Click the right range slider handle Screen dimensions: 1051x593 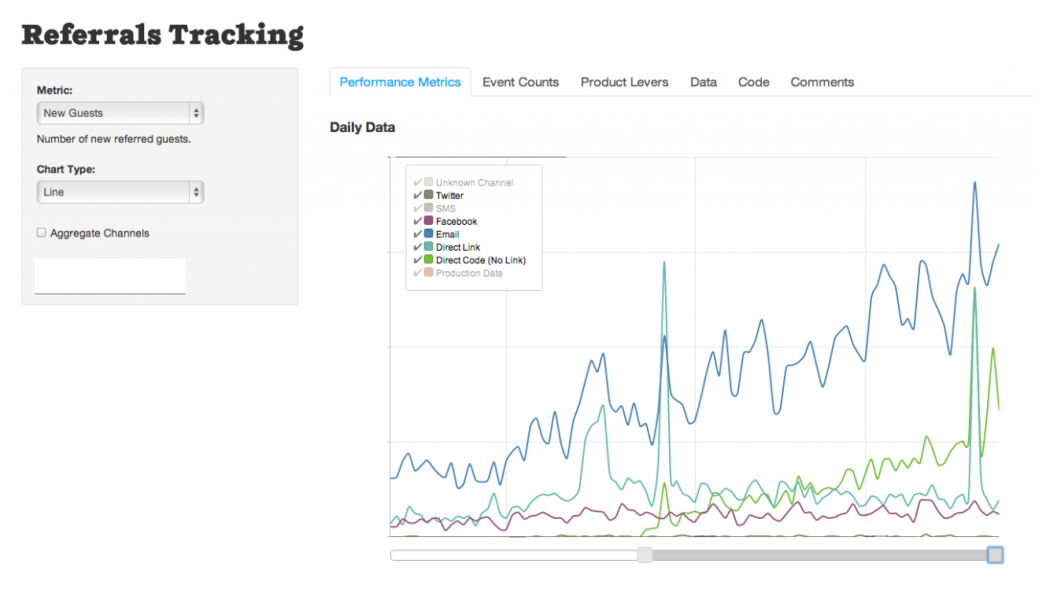(995, 555)
